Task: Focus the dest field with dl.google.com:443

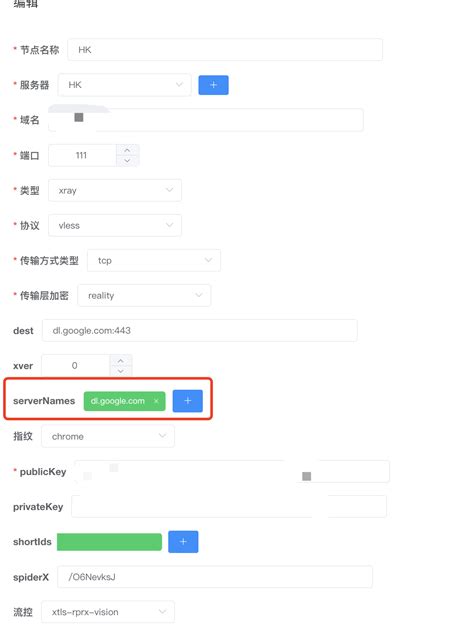Action: (200, 331)
